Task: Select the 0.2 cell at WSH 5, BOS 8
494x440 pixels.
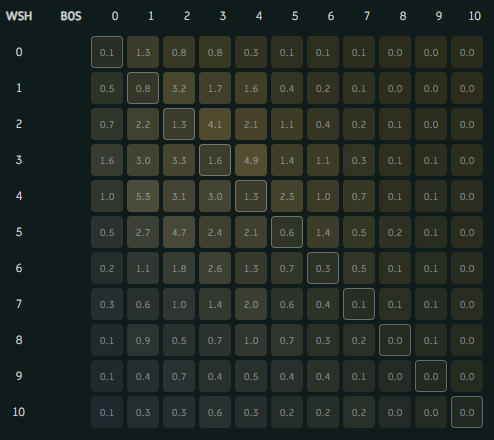Action: [x=395, y=232]
